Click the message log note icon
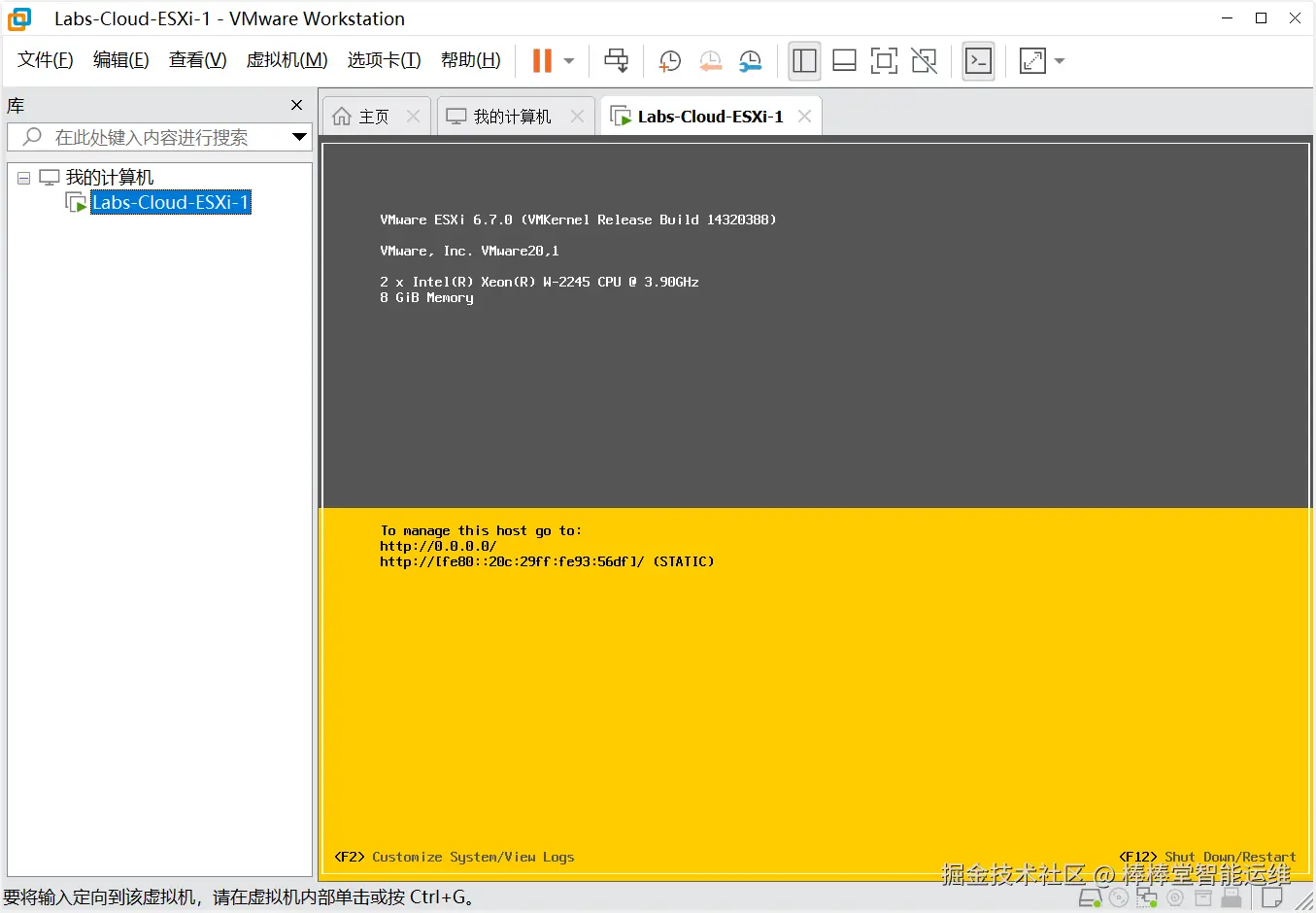The image size is (1316, 913). [x=1271, y=897]
